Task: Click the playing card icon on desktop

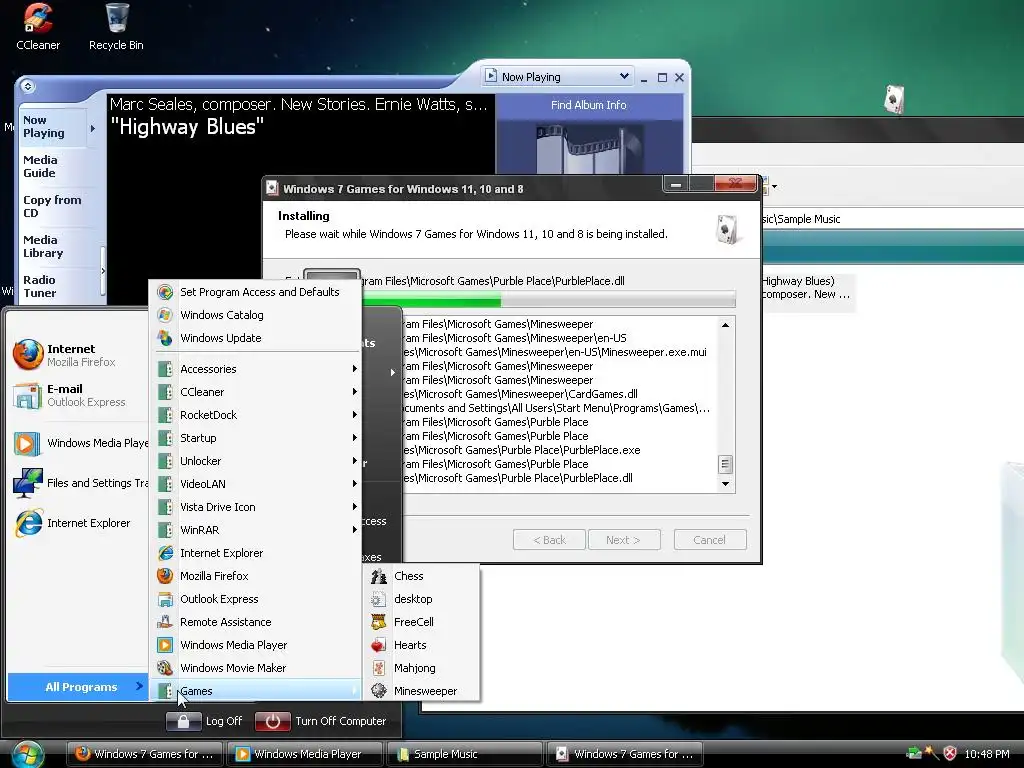Action: (x=894, y=100)
